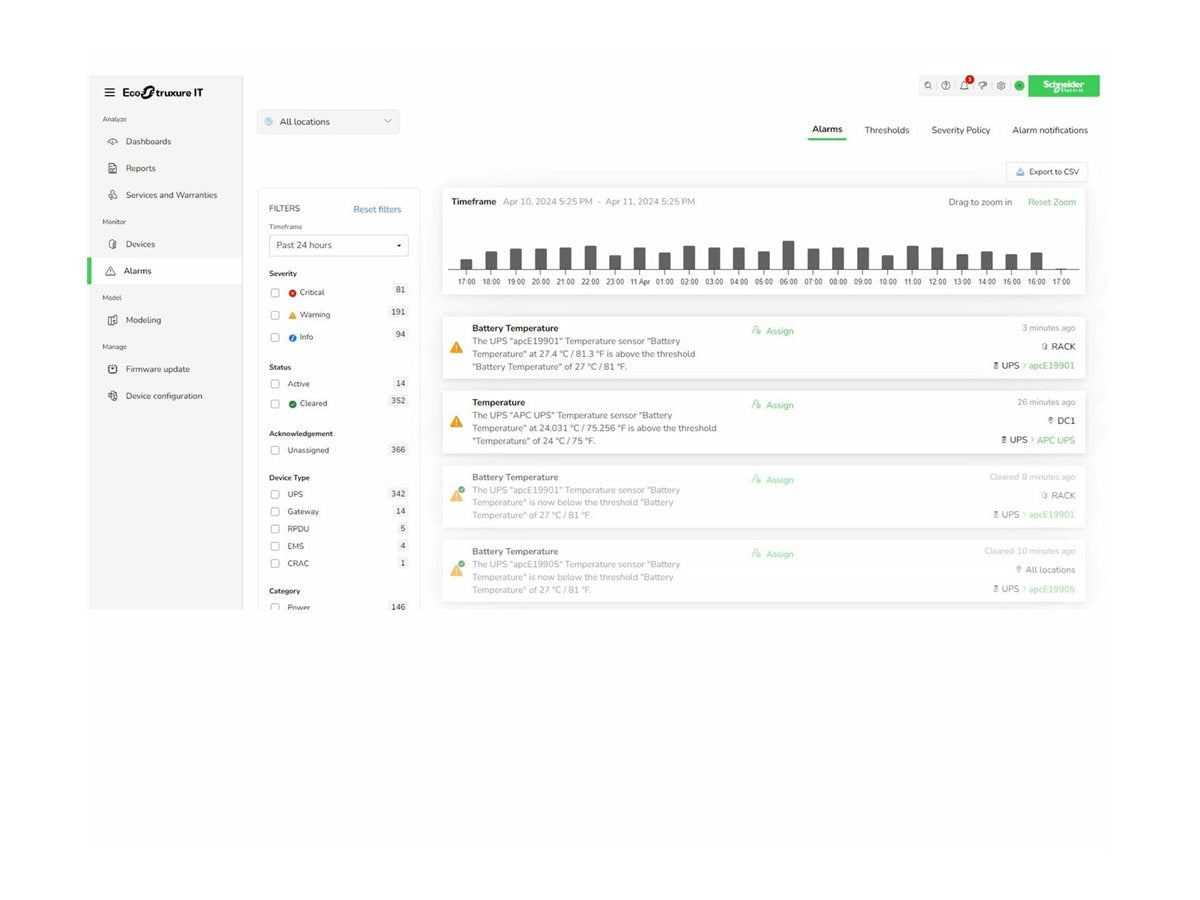
Task: Open the Past 24 hours timeframe dropdown
Action: tap(338, 245)
